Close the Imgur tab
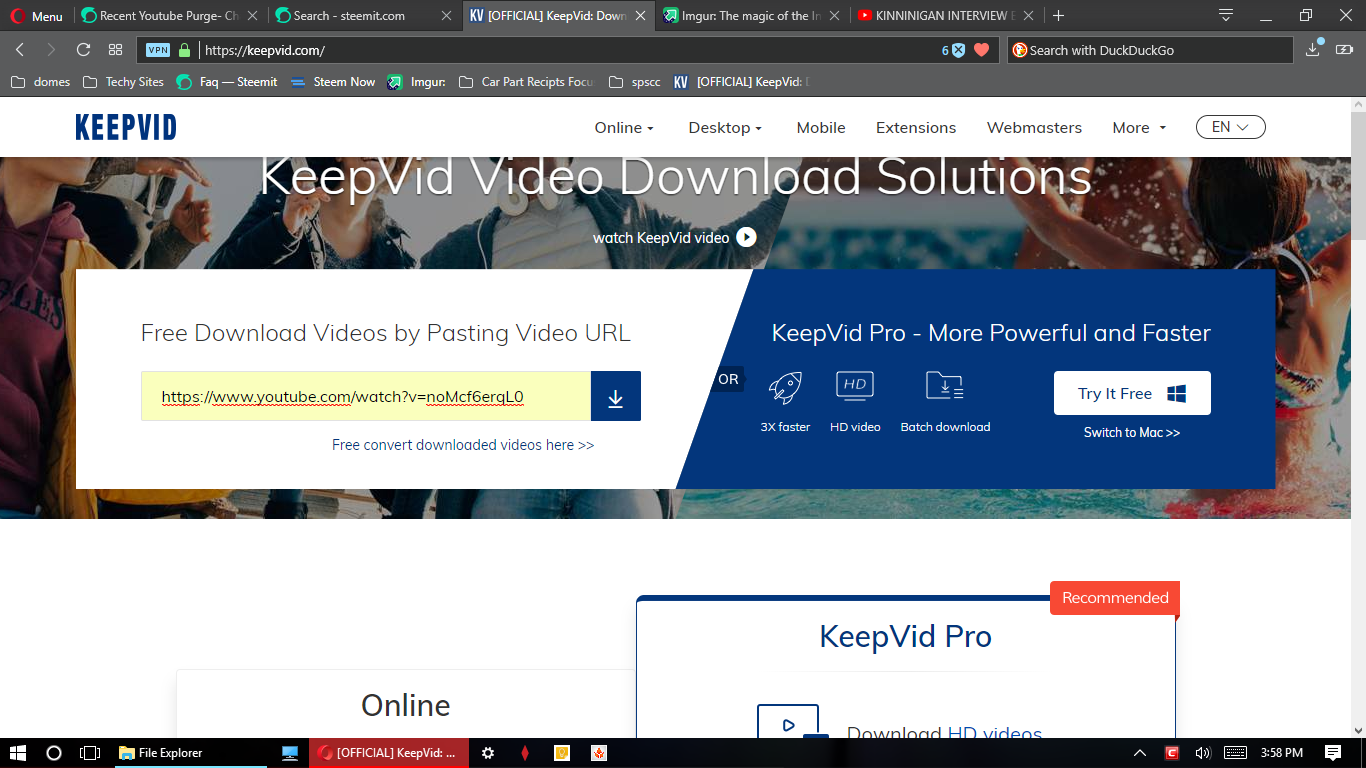This screenshot has height=768, width=1366. coord(835,16)
